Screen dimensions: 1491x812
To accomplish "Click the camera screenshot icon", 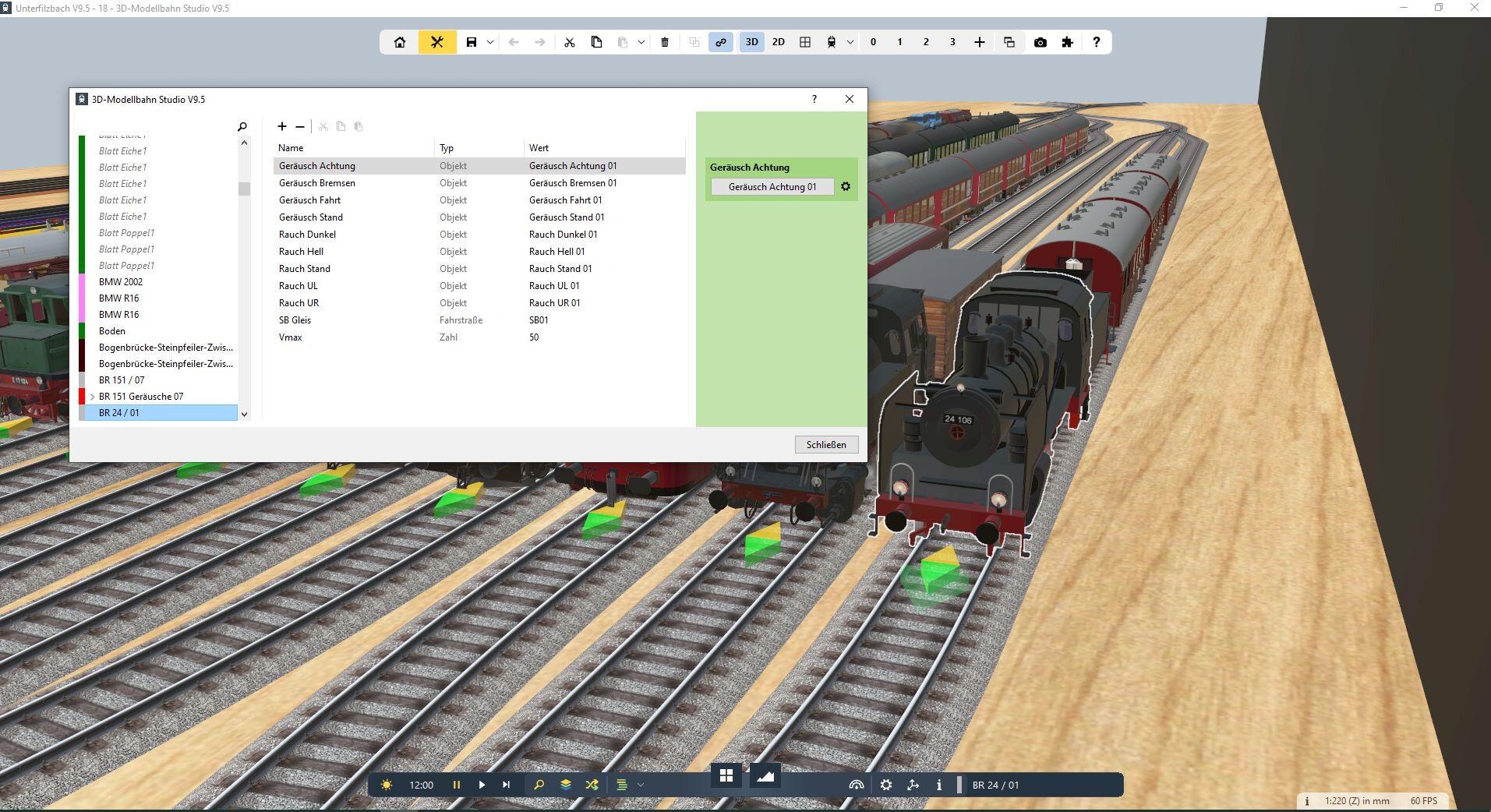I will click(1040, 42).
